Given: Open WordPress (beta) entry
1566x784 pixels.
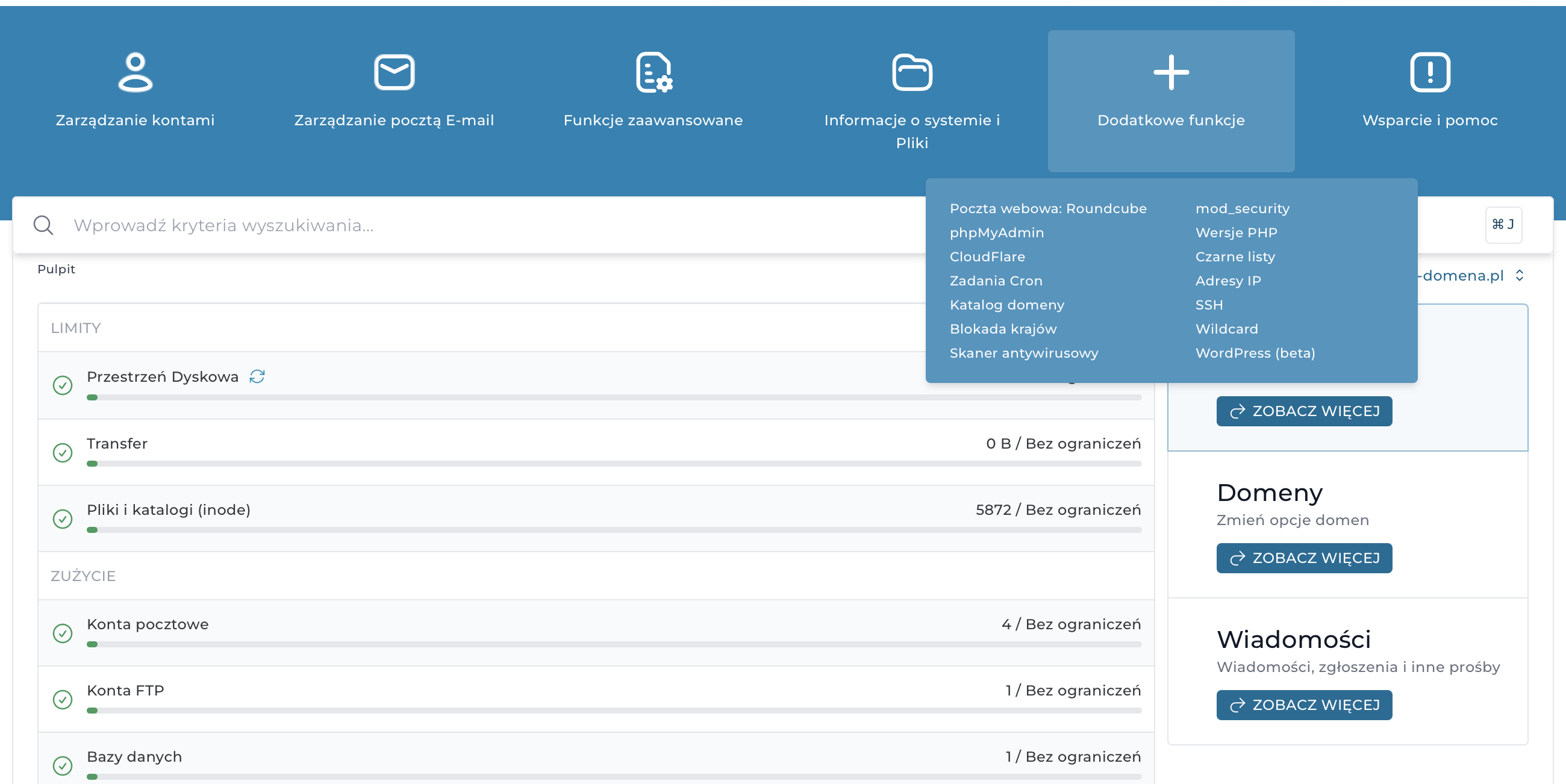Looking at the screenshot, I should coord(1255,352).
